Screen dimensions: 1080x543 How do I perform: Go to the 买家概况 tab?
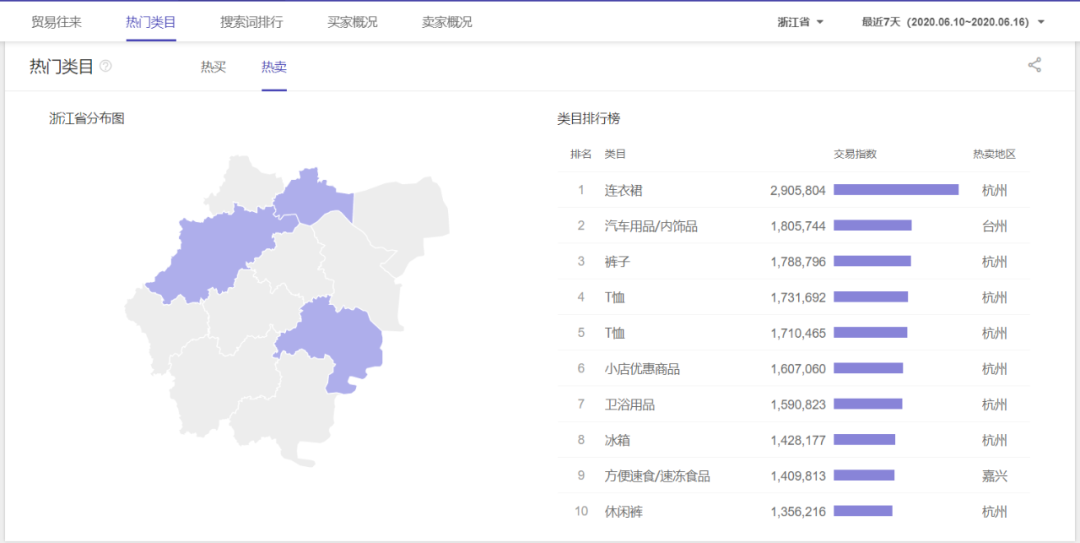(x=352, y=22)
